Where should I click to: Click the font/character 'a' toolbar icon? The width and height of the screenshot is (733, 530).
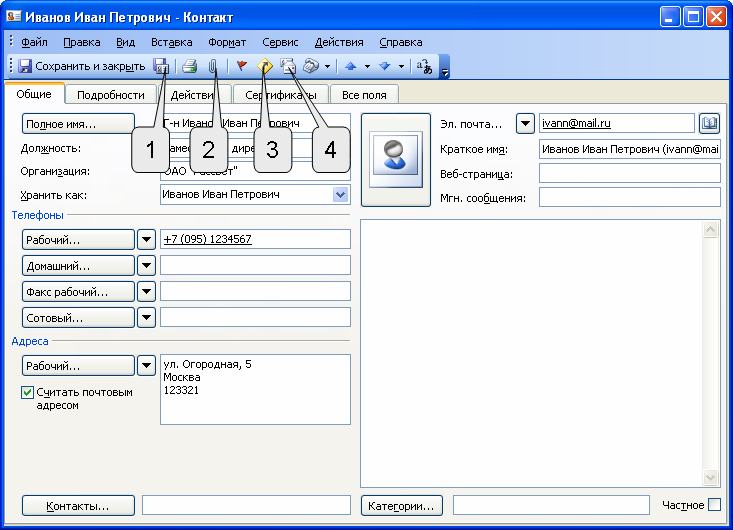(424, 67)
